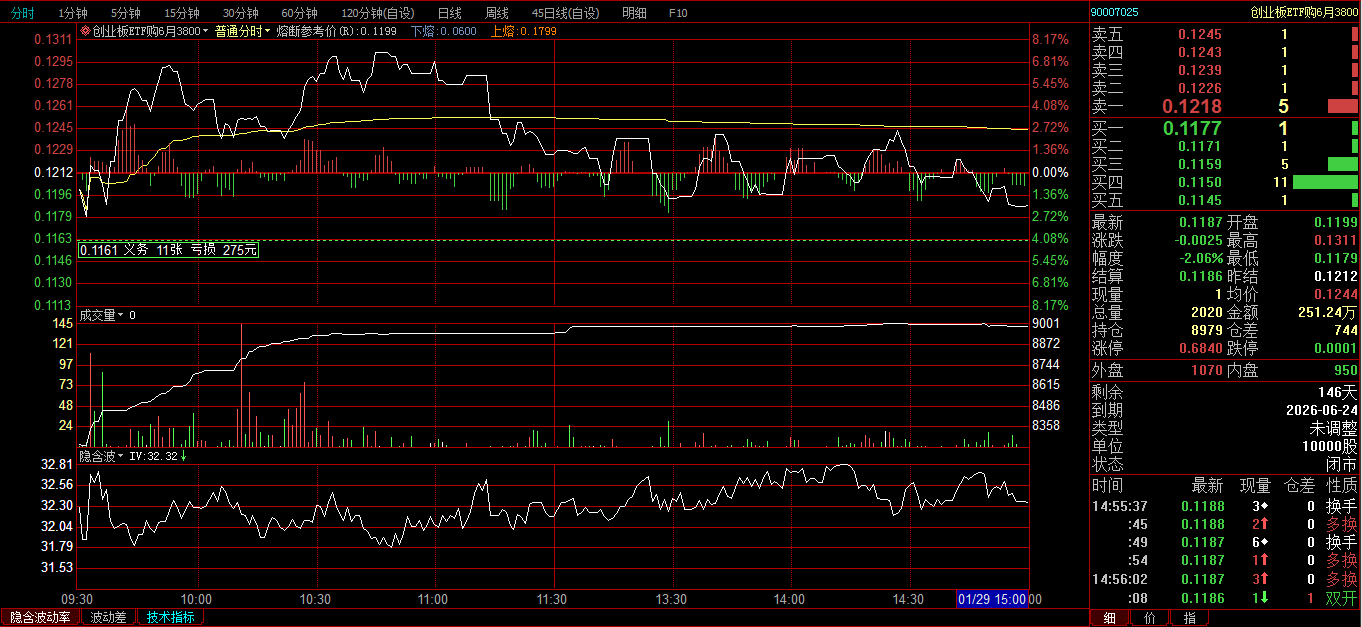Switch to the 日线 daily chart tab
Viewport: 1362px width, 627px height.
pyautogui.click(x=449, y=13)
